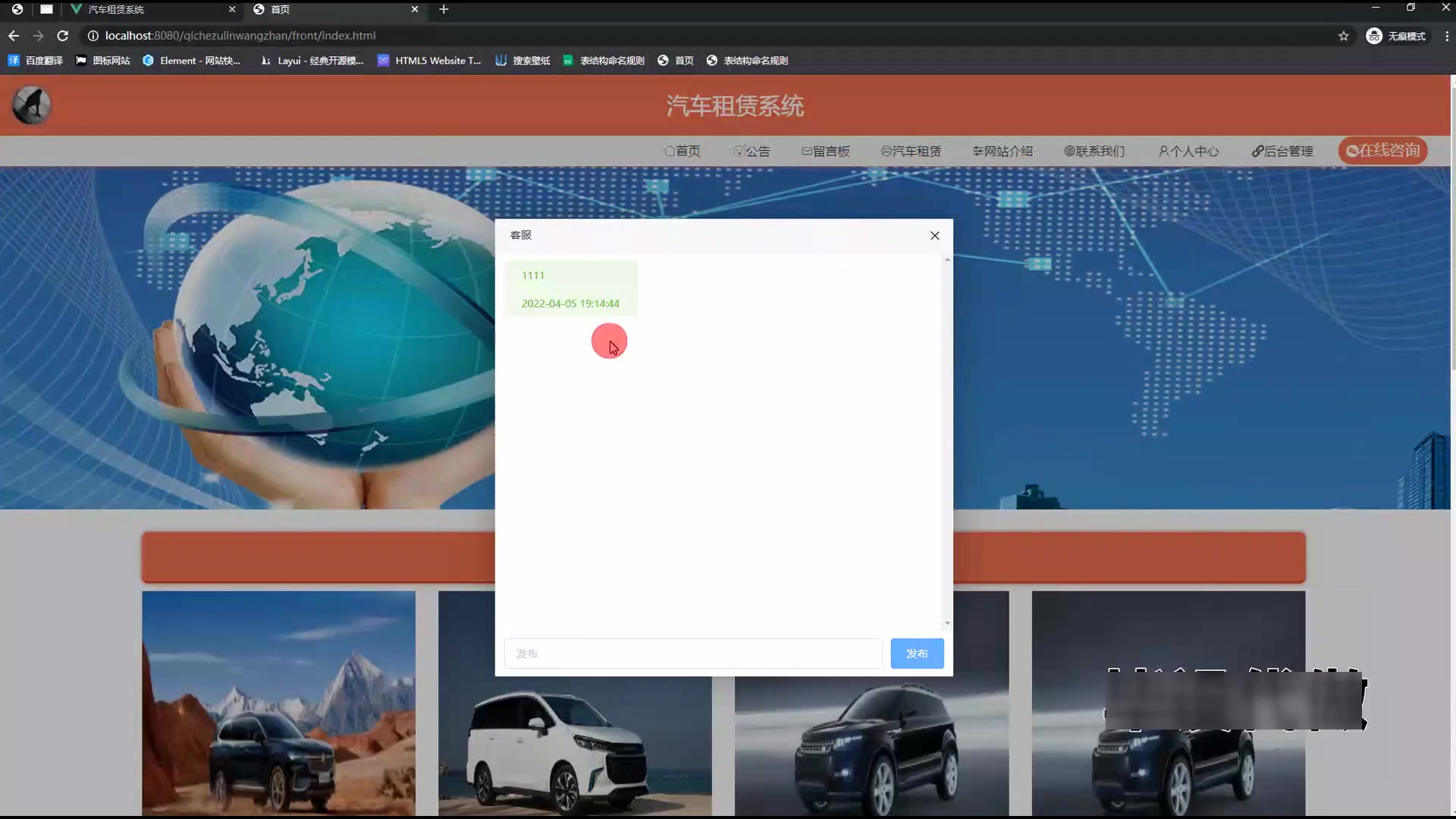Click the browser back arrow
1456x819 pixels.
coord(14,36)
